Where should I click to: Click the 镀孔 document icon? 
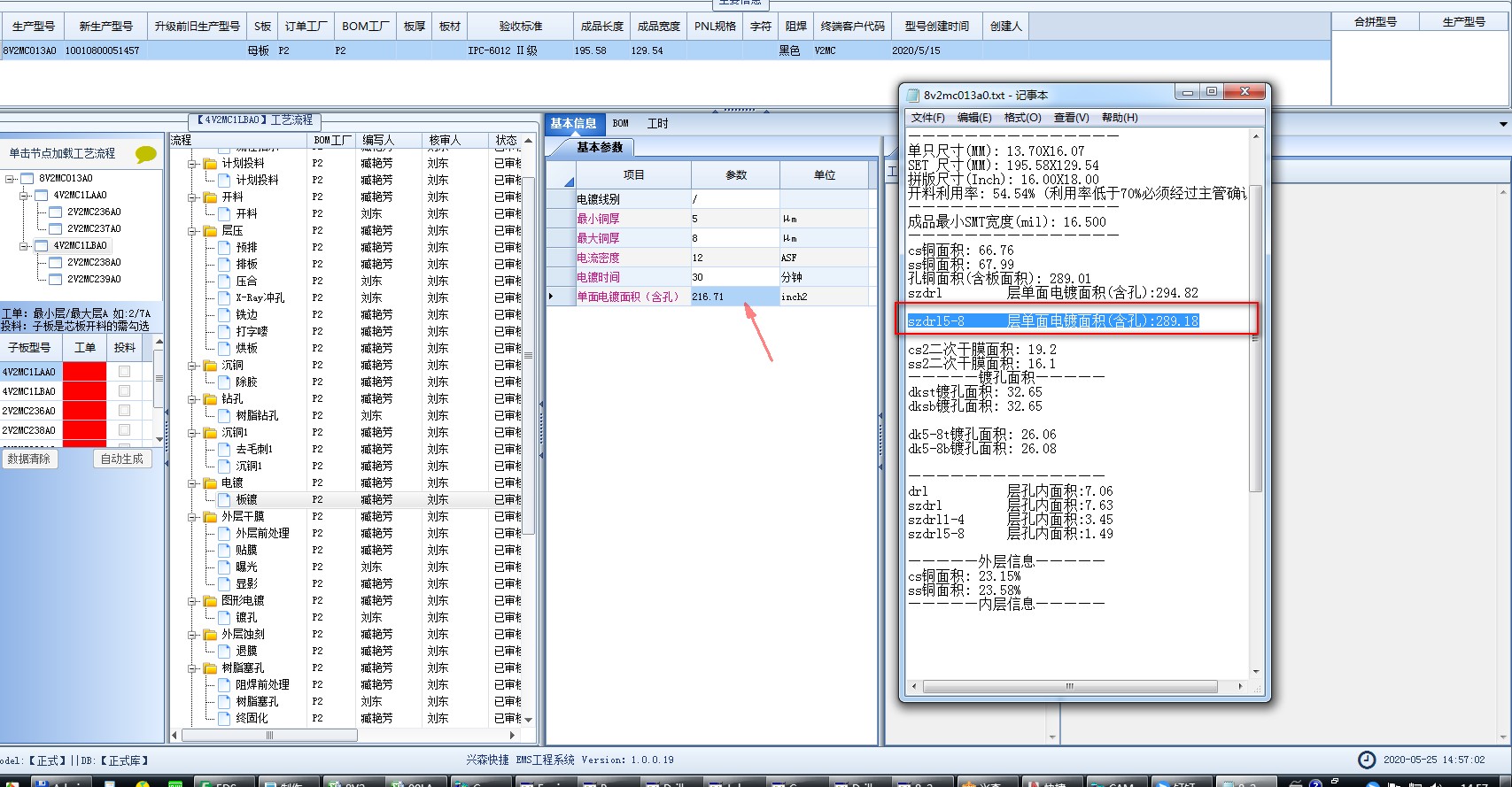point(225,618)
